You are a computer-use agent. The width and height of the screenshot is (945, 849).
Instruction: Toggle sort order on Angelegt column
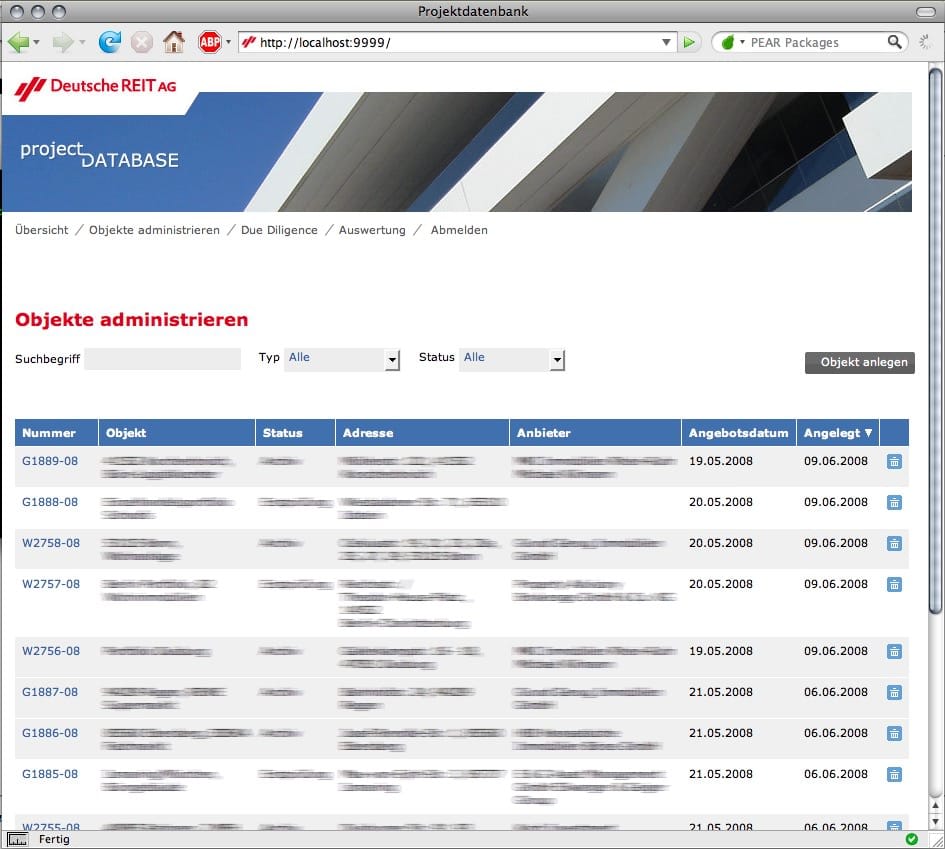(x=838, y=433)
